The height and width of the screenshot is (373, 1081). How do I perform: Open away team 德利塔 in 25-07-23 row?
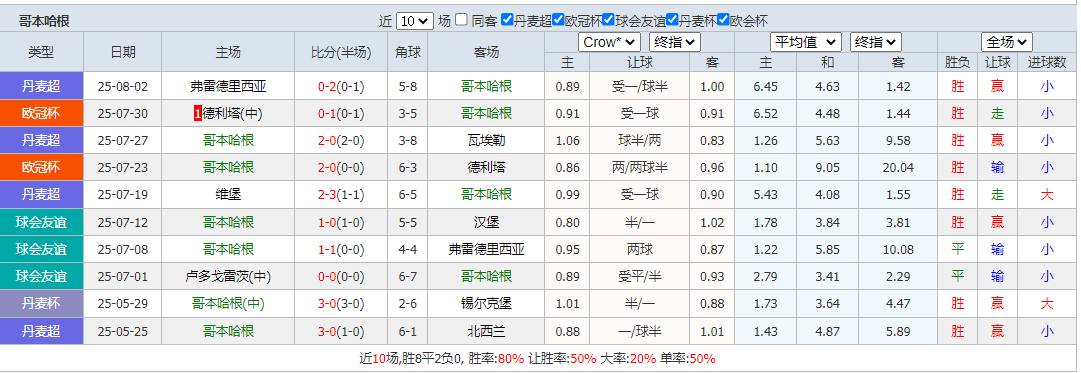tap(486, 167)
